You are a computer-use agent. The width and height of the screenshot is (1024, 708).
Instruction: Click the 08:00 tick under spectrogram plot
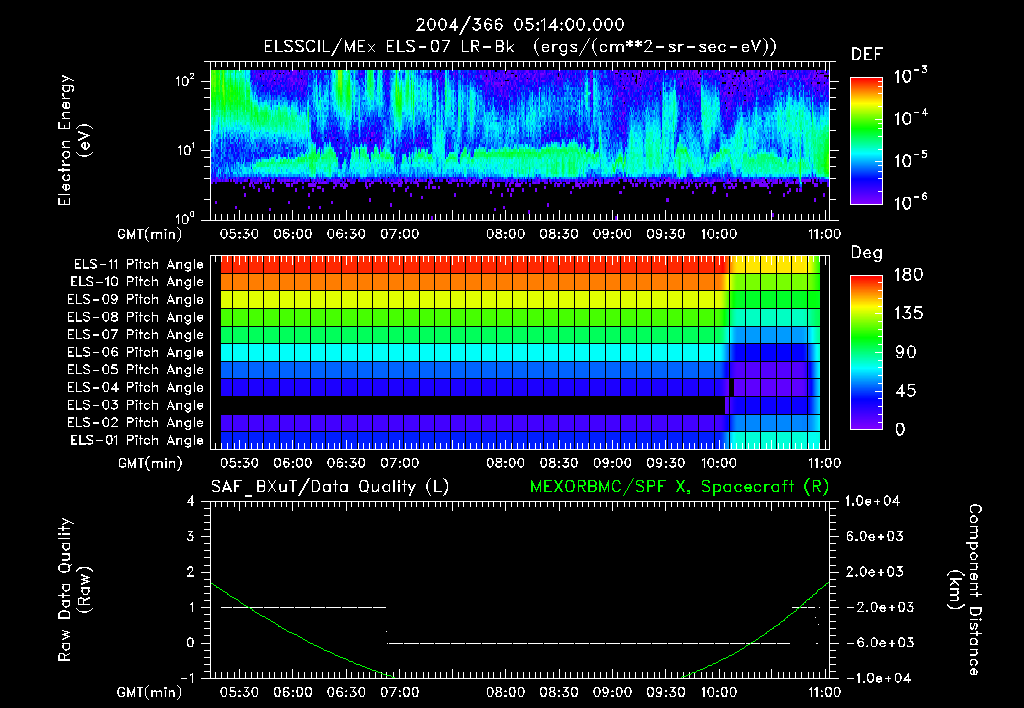[505, 234]
